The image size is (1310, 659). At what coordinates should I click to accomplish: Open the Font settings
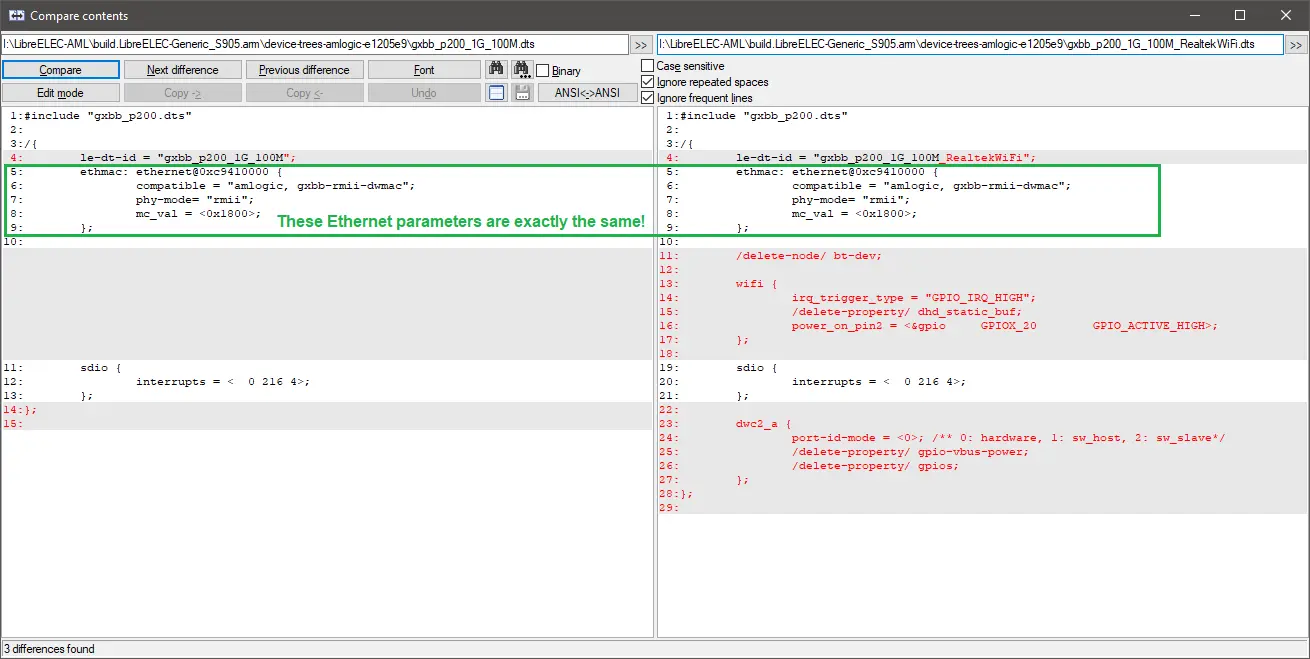click(424, 70)
